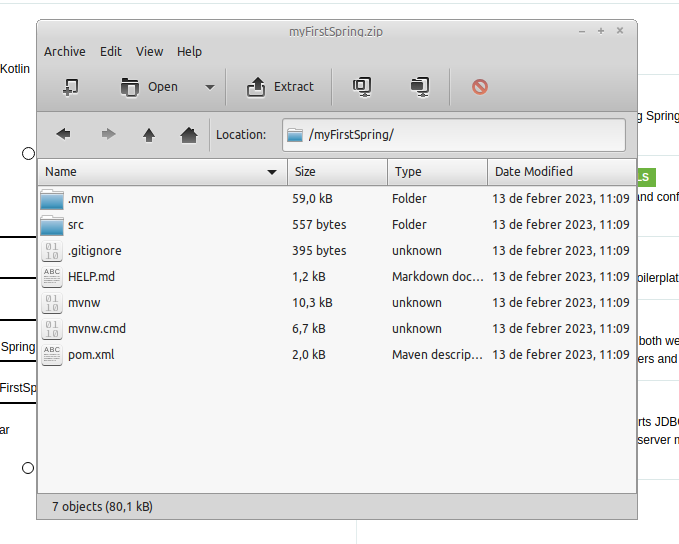Click the 557 bytes size cell
The image size is (679, 544).
tap(319, 225)
